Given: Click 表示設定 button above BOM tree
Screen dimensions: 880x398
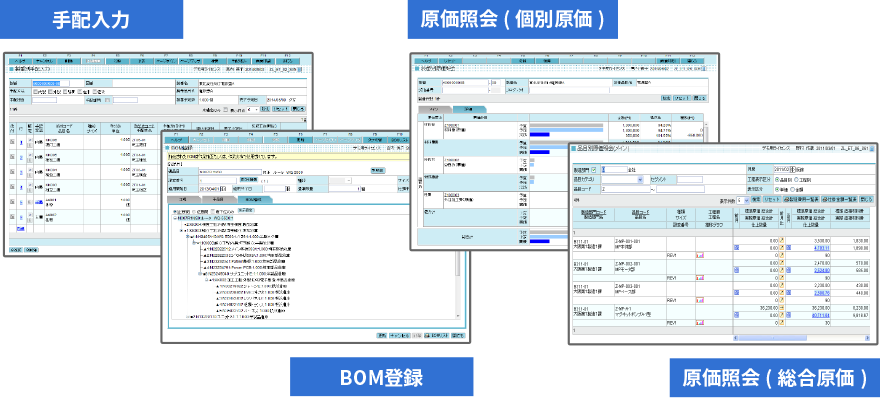Looking at the screenshot, I should pyautogui.click(x=246, y=211).
